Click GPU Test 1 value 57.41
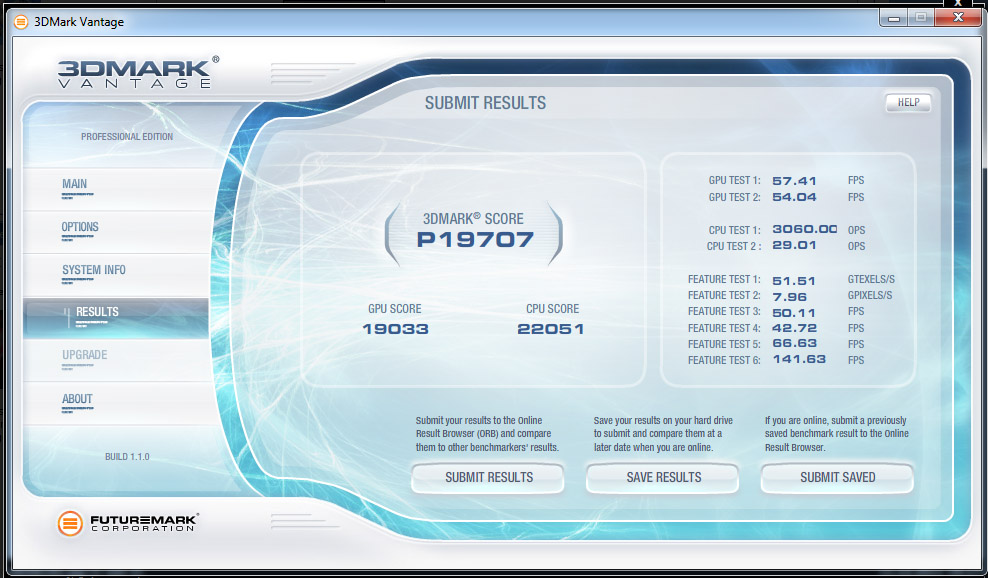 tap(794, 181)
